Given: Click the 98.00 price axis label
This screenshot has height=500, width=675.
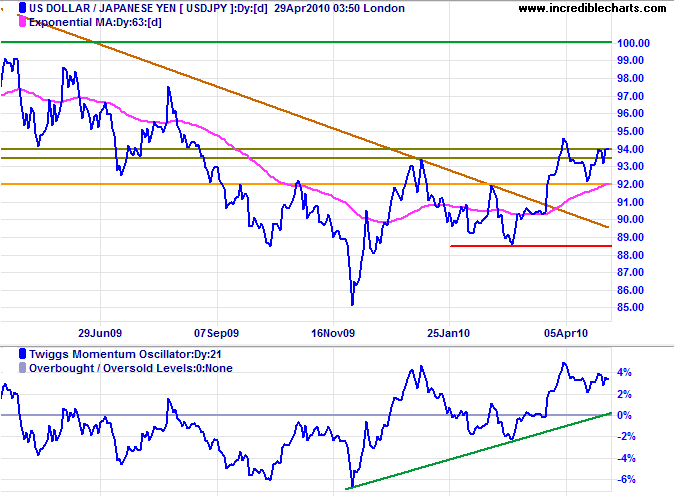Looking at the screenshot, I should [631, 78].
